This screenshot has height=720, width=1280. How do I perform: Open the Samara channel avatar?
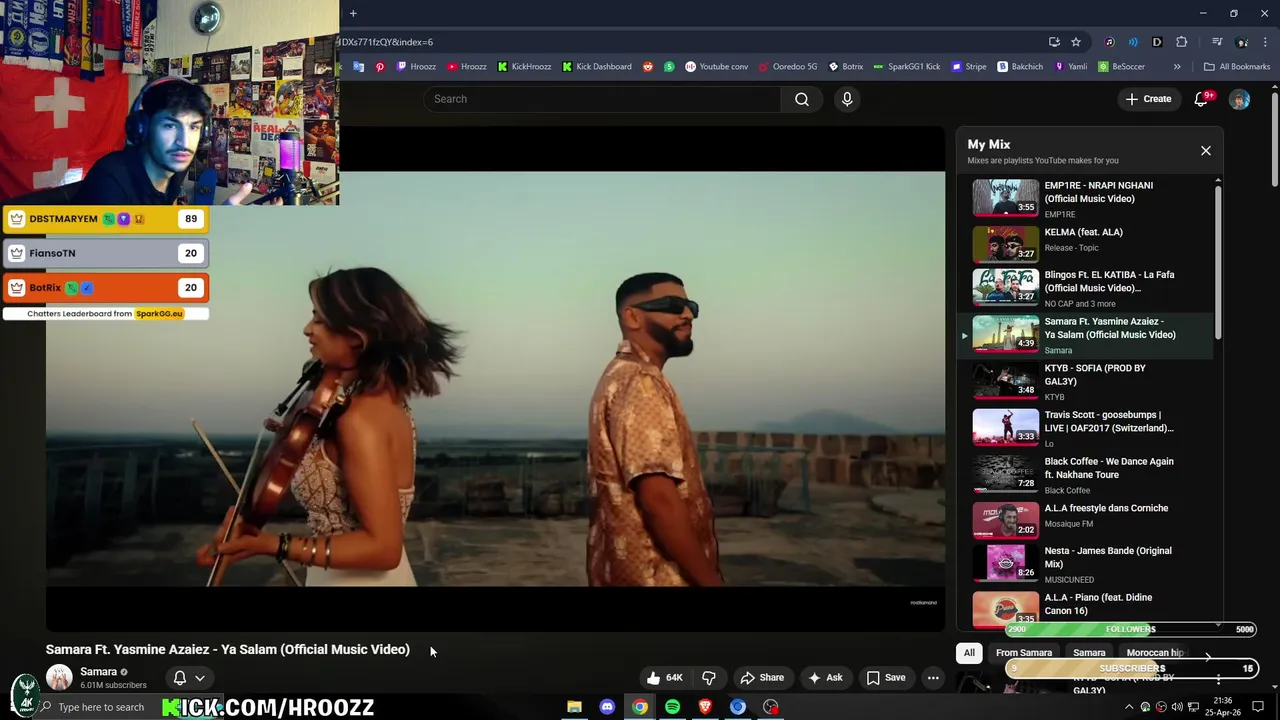[59, 677]
